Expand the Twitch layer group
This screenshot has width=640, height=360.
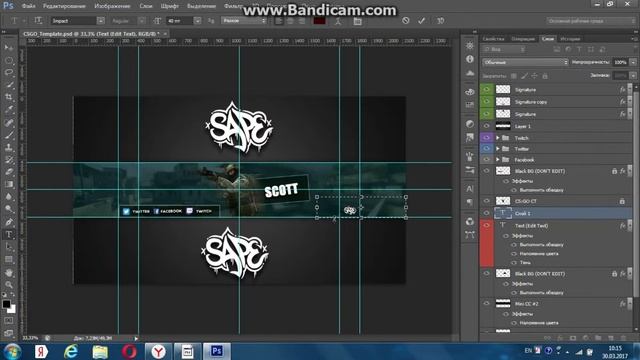tap(498, 138)
